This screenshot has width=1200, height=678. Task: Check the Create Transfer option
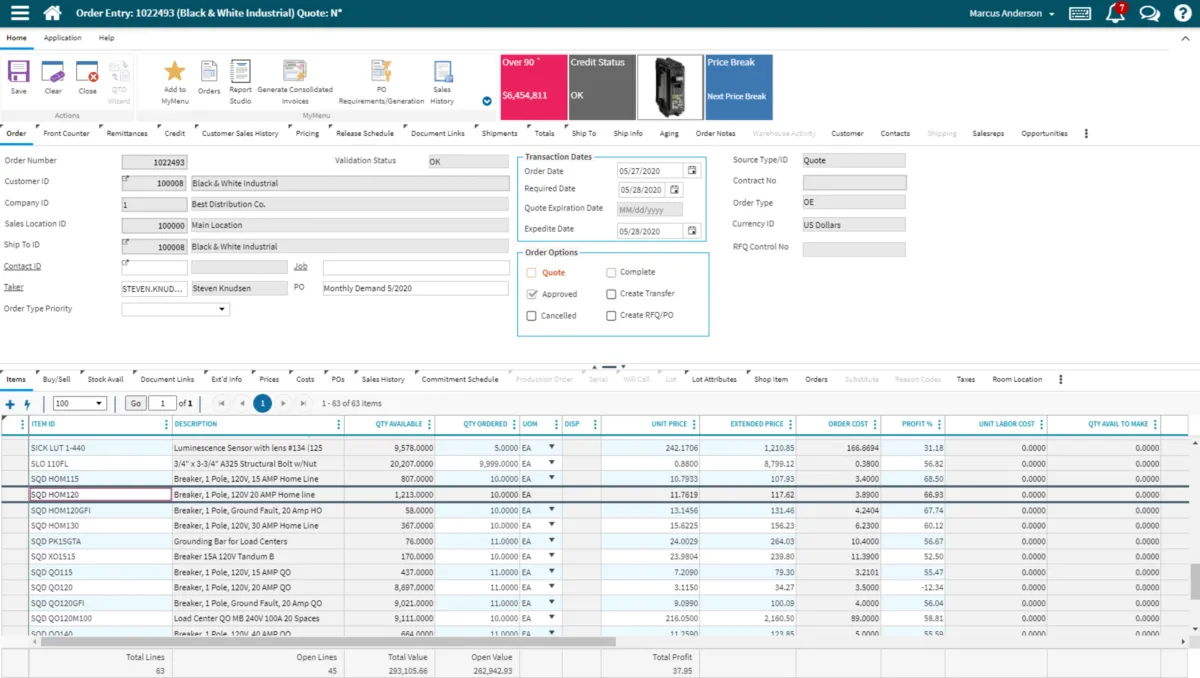click(611, 294)
